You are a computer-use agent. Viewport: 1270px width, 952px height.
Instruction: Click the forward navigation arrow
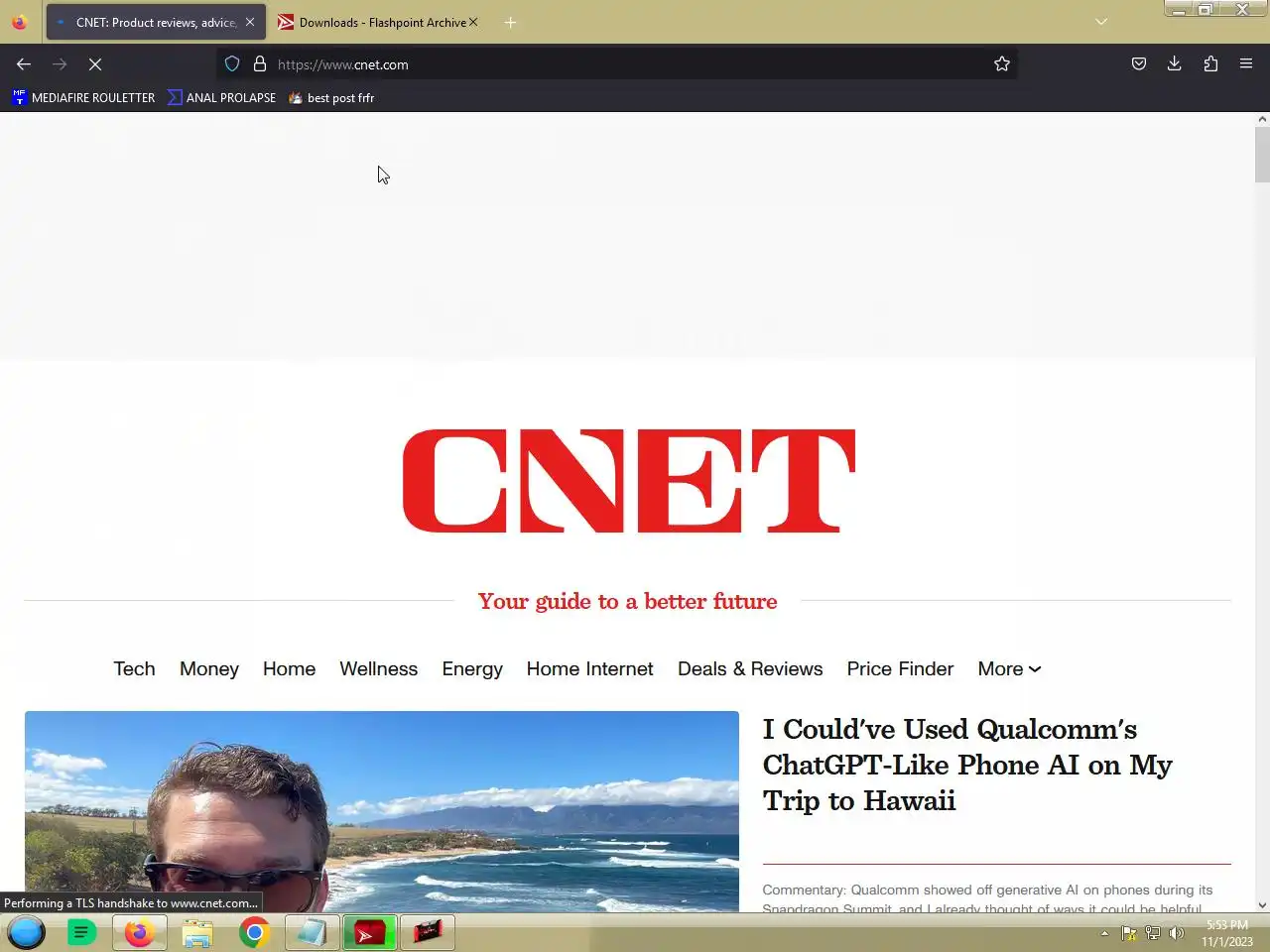coord(60,64)
